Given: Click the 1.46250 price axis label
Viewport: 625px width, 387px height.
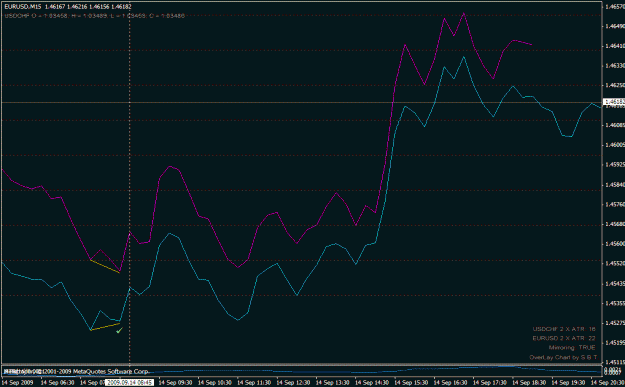Looking at the screenshot, I should click(615, 85).
